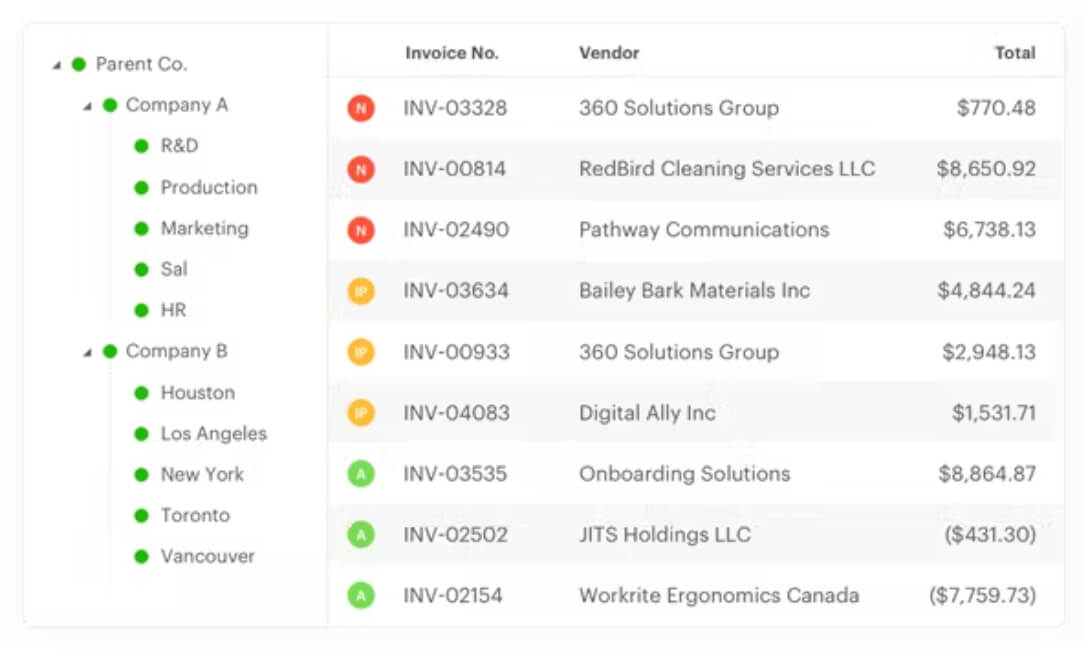Click green dot next to Production
The width and height of the screenshot is (1088, 650).
pyautogui.click(x=142, y=188)
